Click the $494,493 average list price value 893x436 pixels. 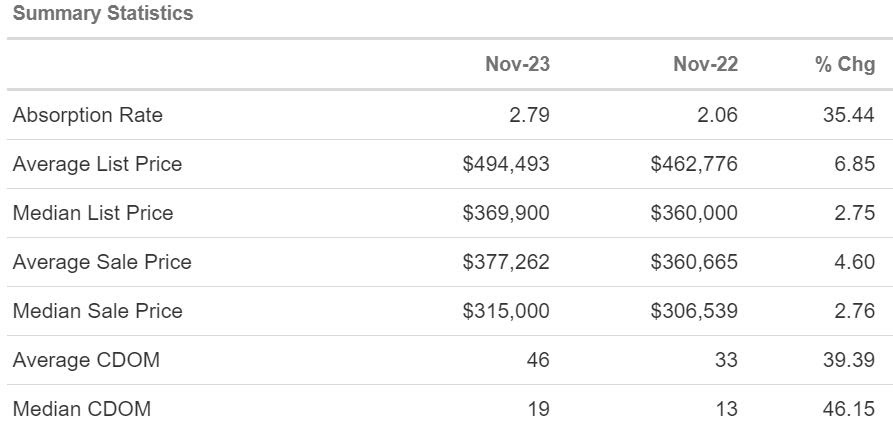pos(506,164)
